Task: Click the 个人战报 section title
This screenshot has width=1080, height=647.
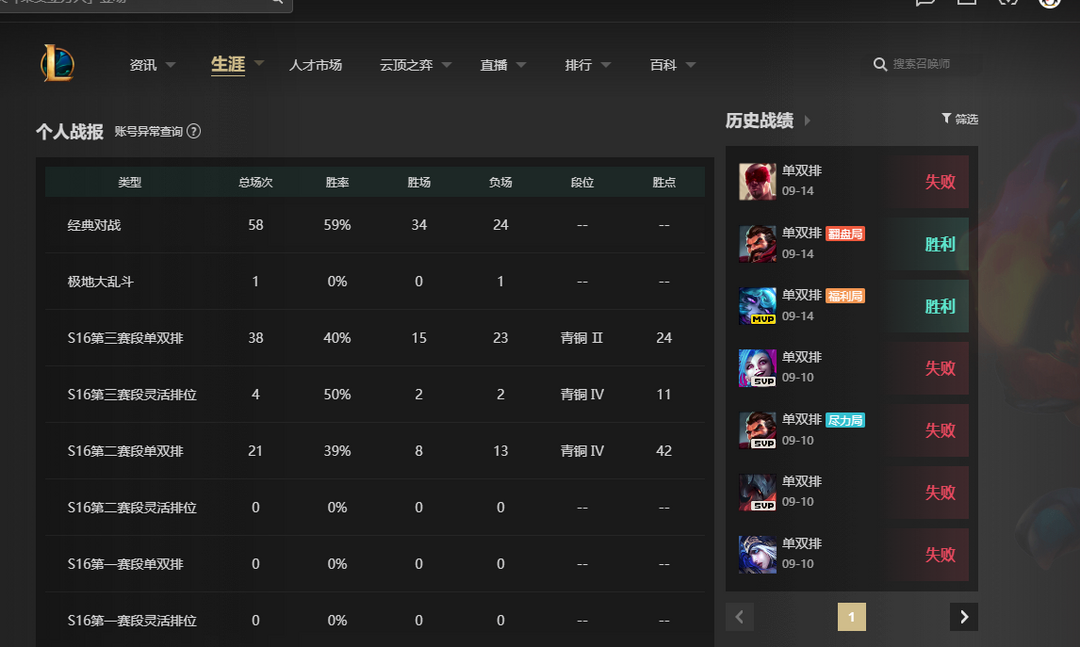Action: click(x=70, y=132)
